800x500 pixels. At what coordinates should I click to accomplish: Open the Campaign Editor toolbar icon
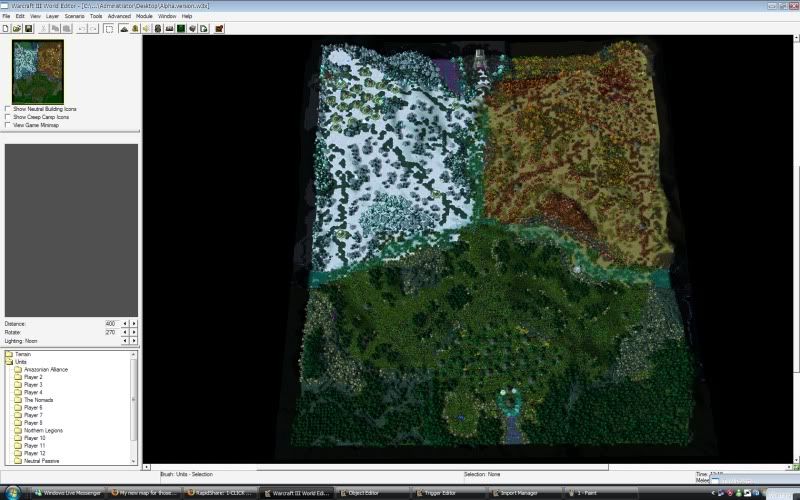[169, 29]
